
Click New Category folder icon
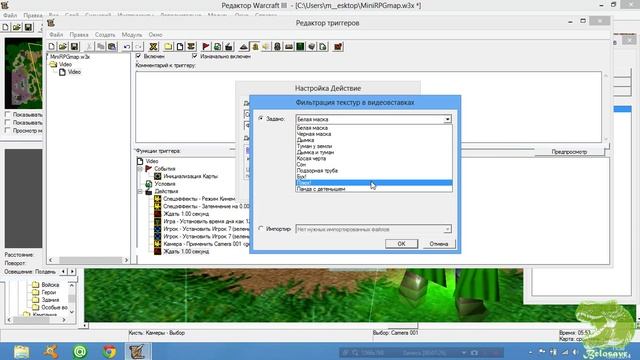point(168,47)
